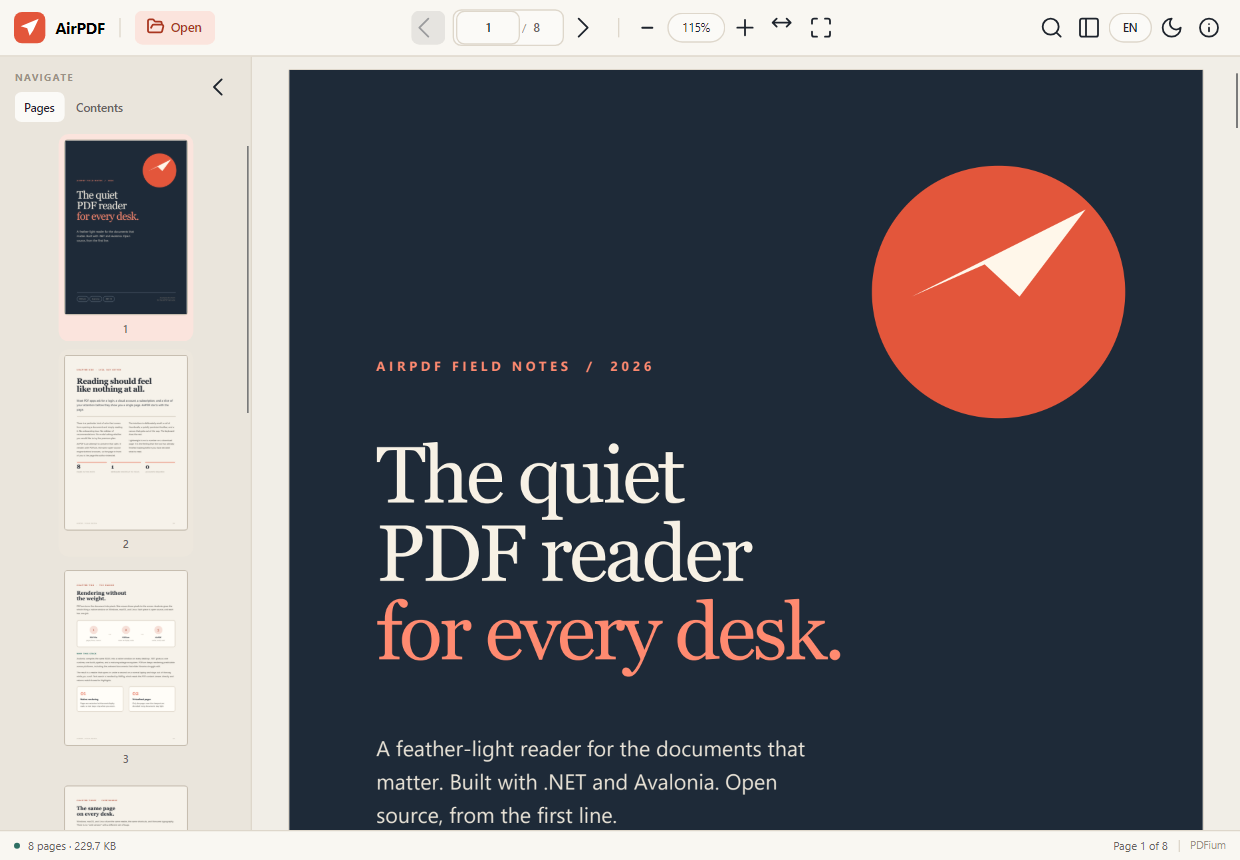Open the partially visible page 4 thumbnail
This screenshot has height=860, width=1240.
click(126, 807)
